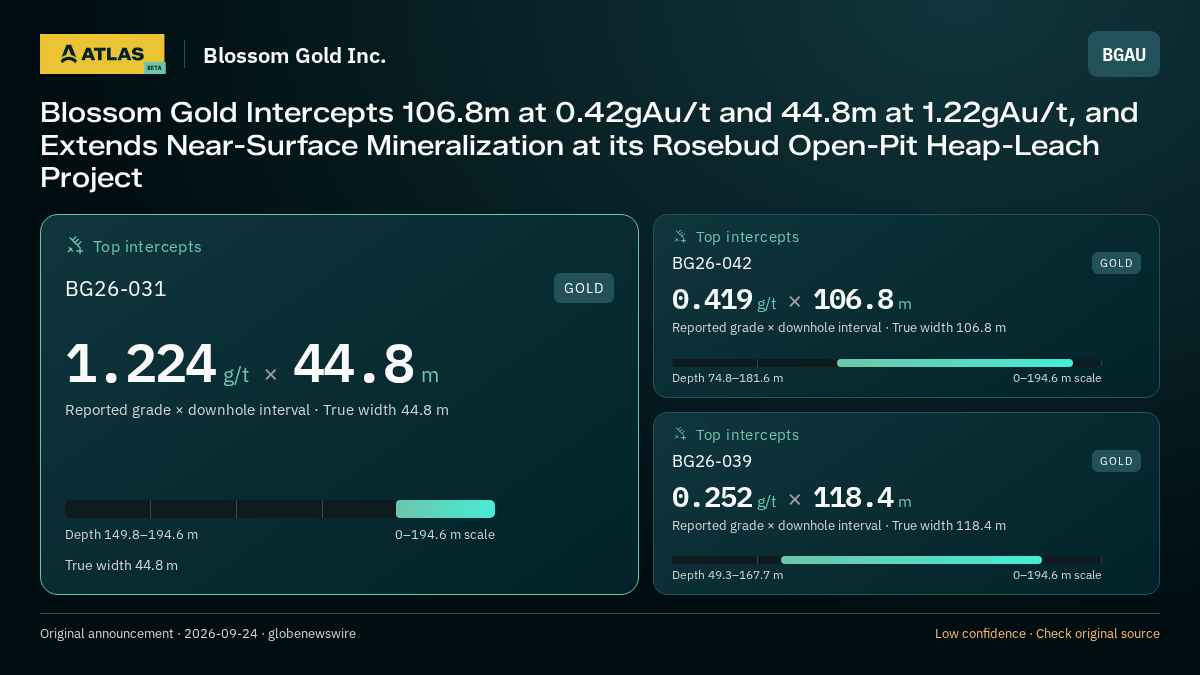The width and height of the screenshot is (1200, 675).
Task: Click the headline about Rosebud Open-Pit project
Action: pyautogui.click(x=589, y=145)
